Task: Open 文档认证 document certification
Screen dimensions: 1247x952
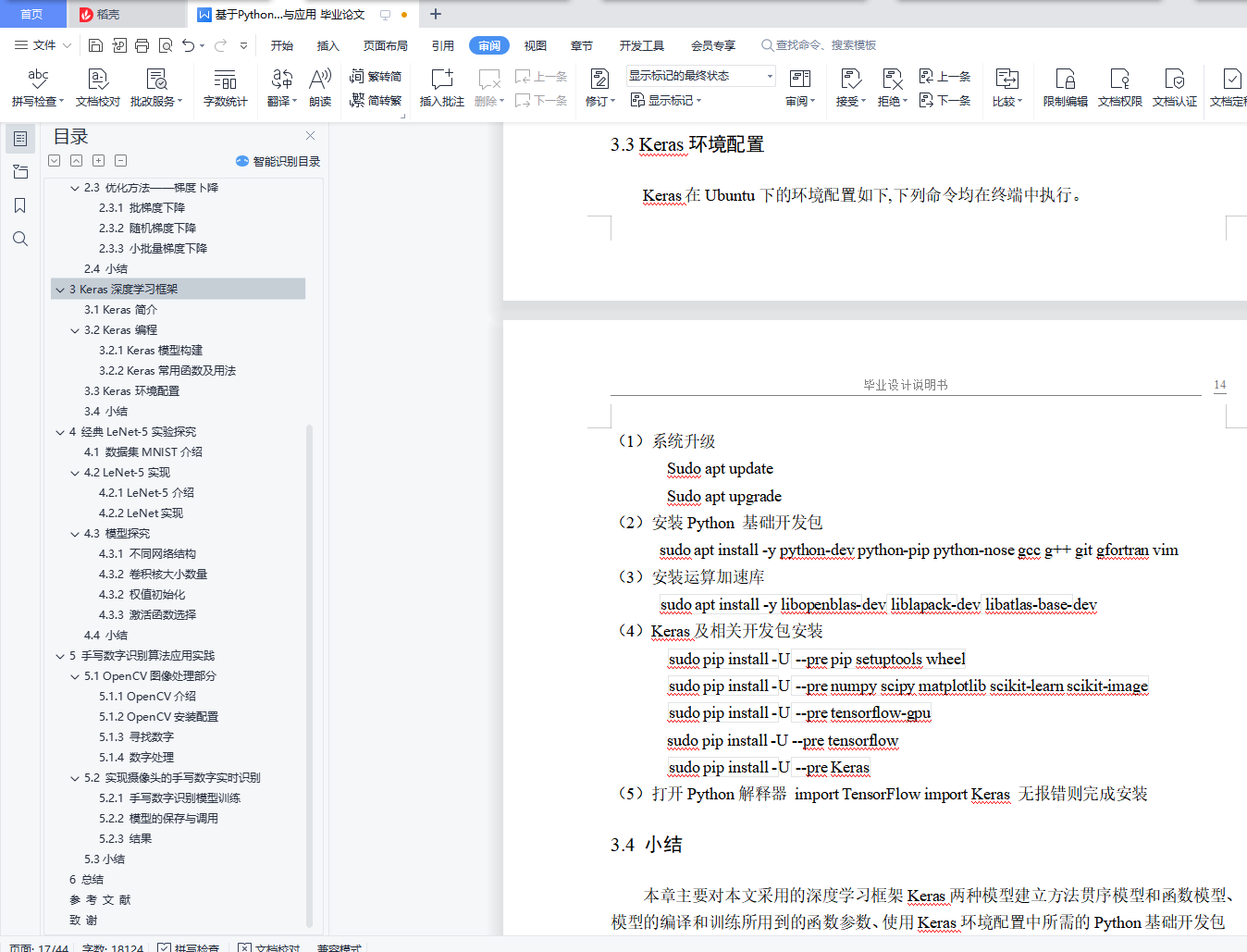Action: click(x=1175, y=88)
